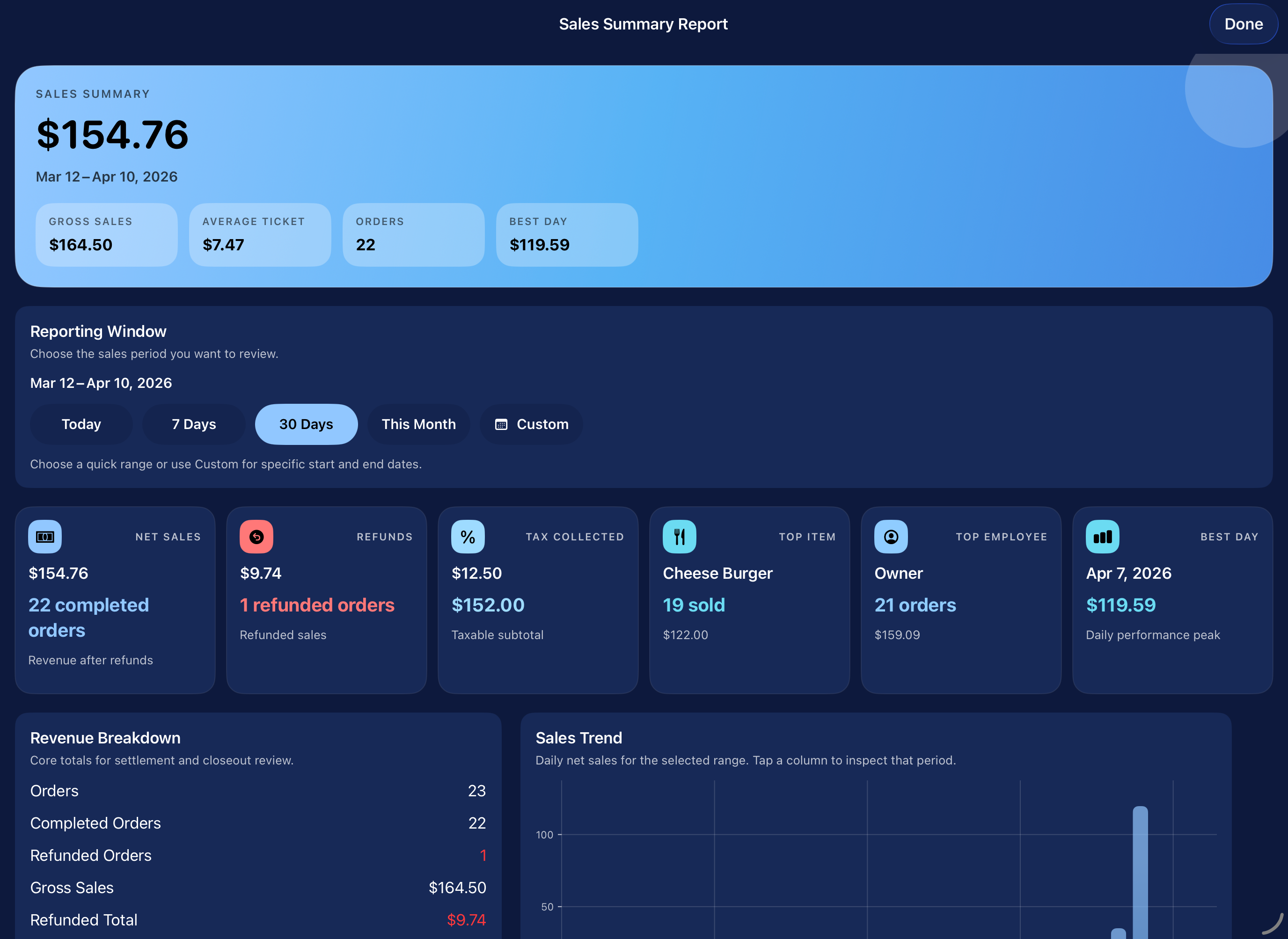Switch to the 30 Days tab
The width and height of the screenshot is (1288, 939).
coord(306,424)
